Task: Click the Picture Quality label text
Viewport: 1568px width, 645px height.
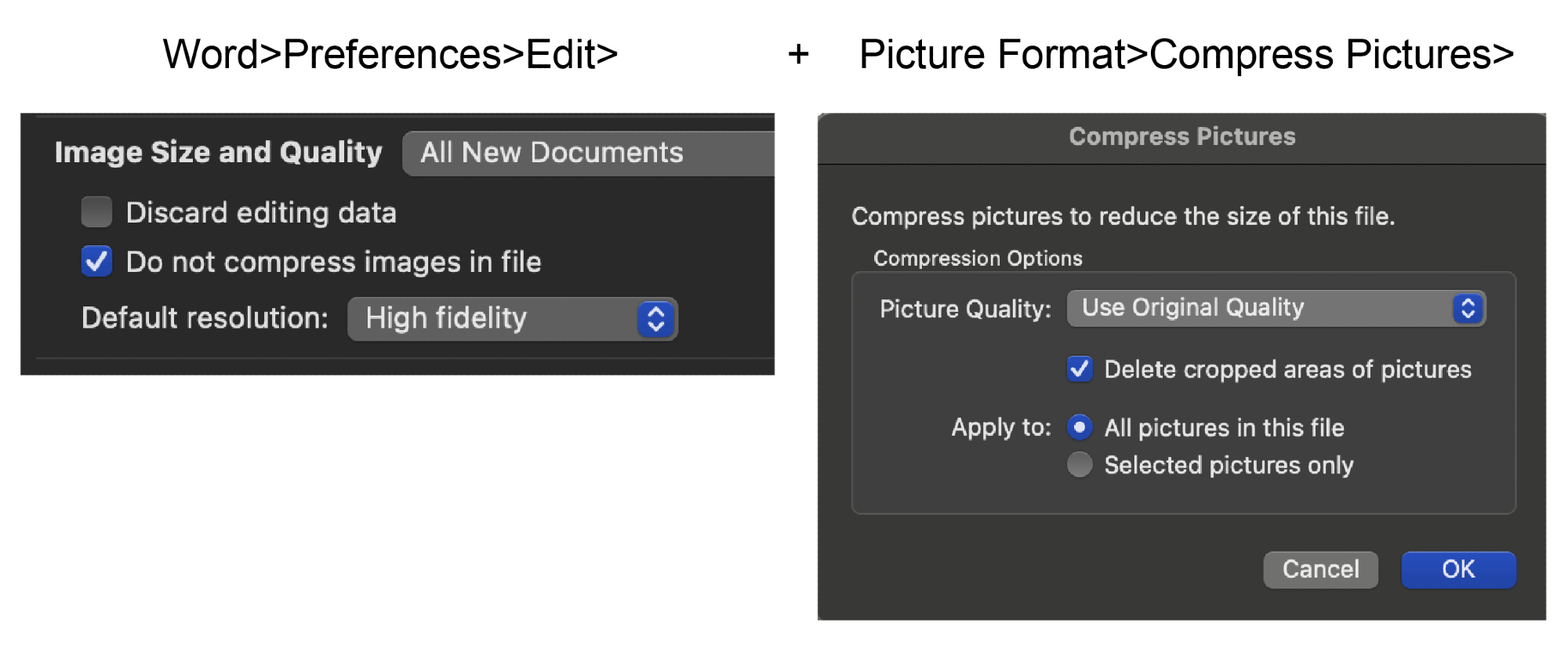Action: [965, 309]
